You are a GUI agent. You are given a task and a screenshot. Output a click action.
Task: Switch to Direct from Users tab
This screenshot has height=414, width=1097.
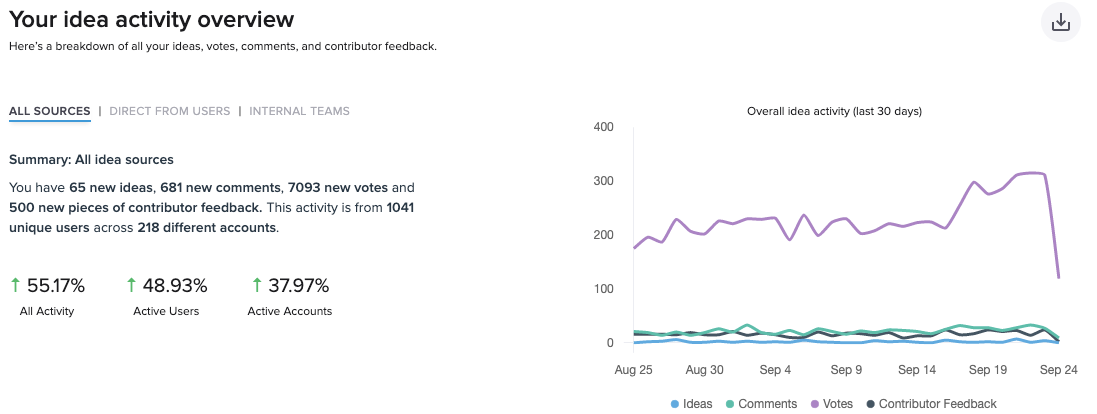(170, 111)
